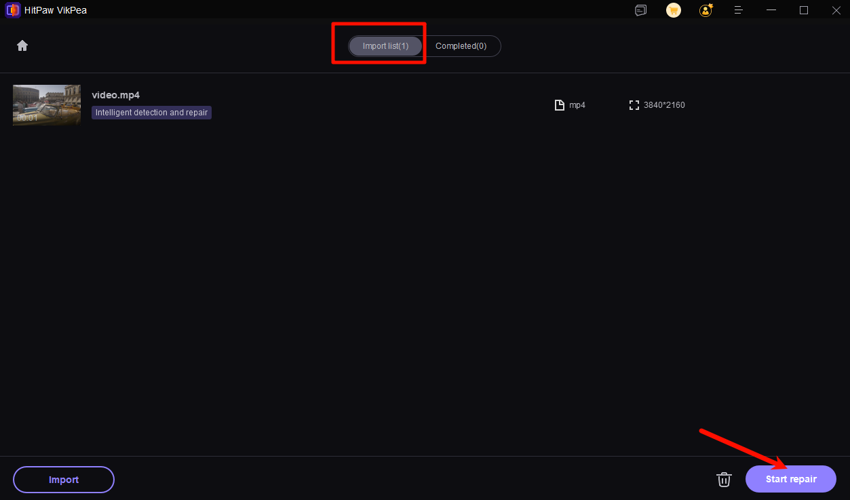Screen dimensions: 850x500
Task: Click the video.mp4 file name
Action: (x=116, y=95)
